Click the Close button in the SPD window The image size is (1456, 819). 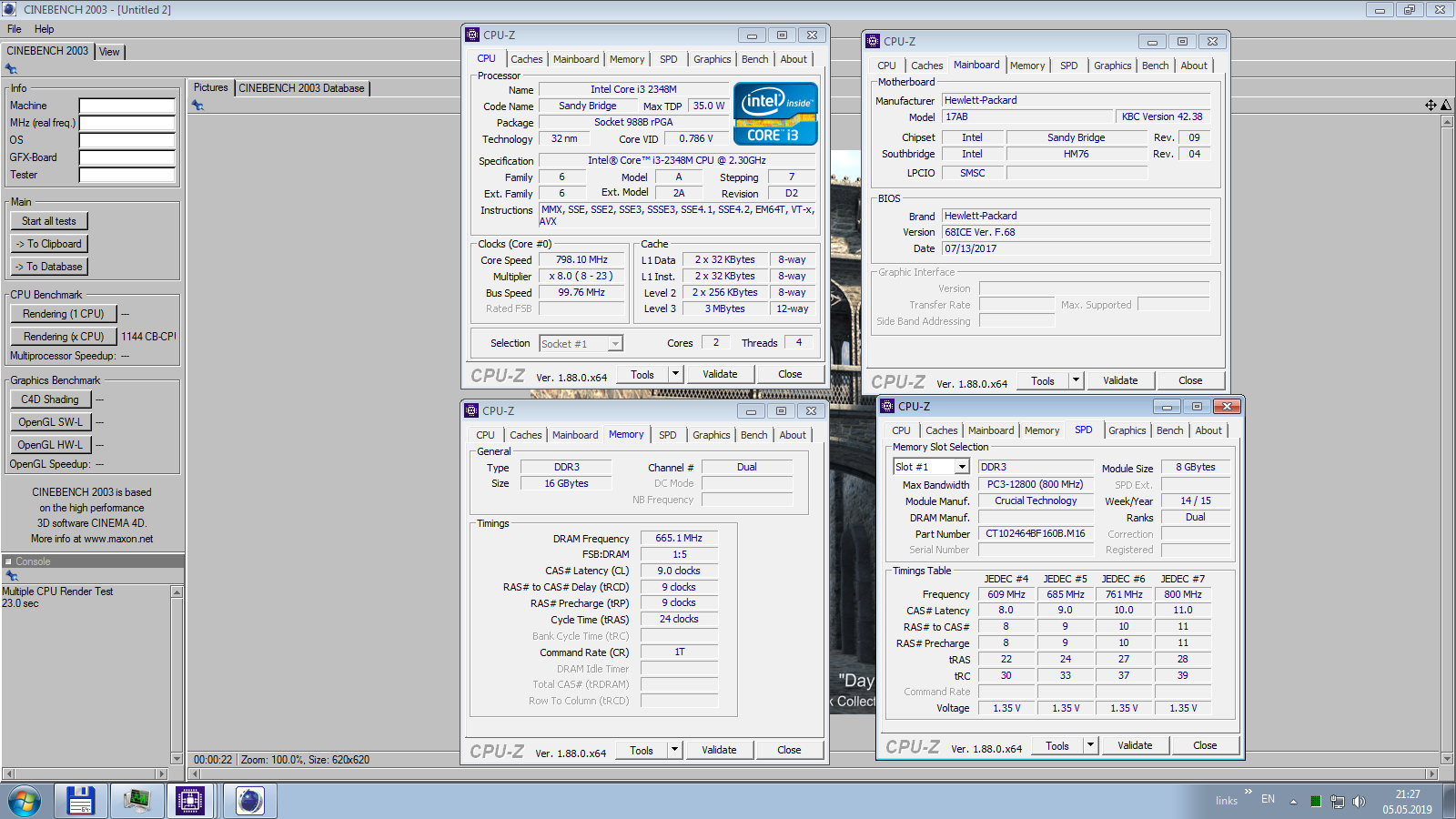1205,745
